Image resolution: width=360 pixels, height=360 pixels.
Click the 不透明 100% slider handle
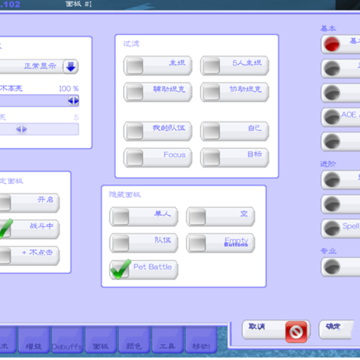pos(73,100)
